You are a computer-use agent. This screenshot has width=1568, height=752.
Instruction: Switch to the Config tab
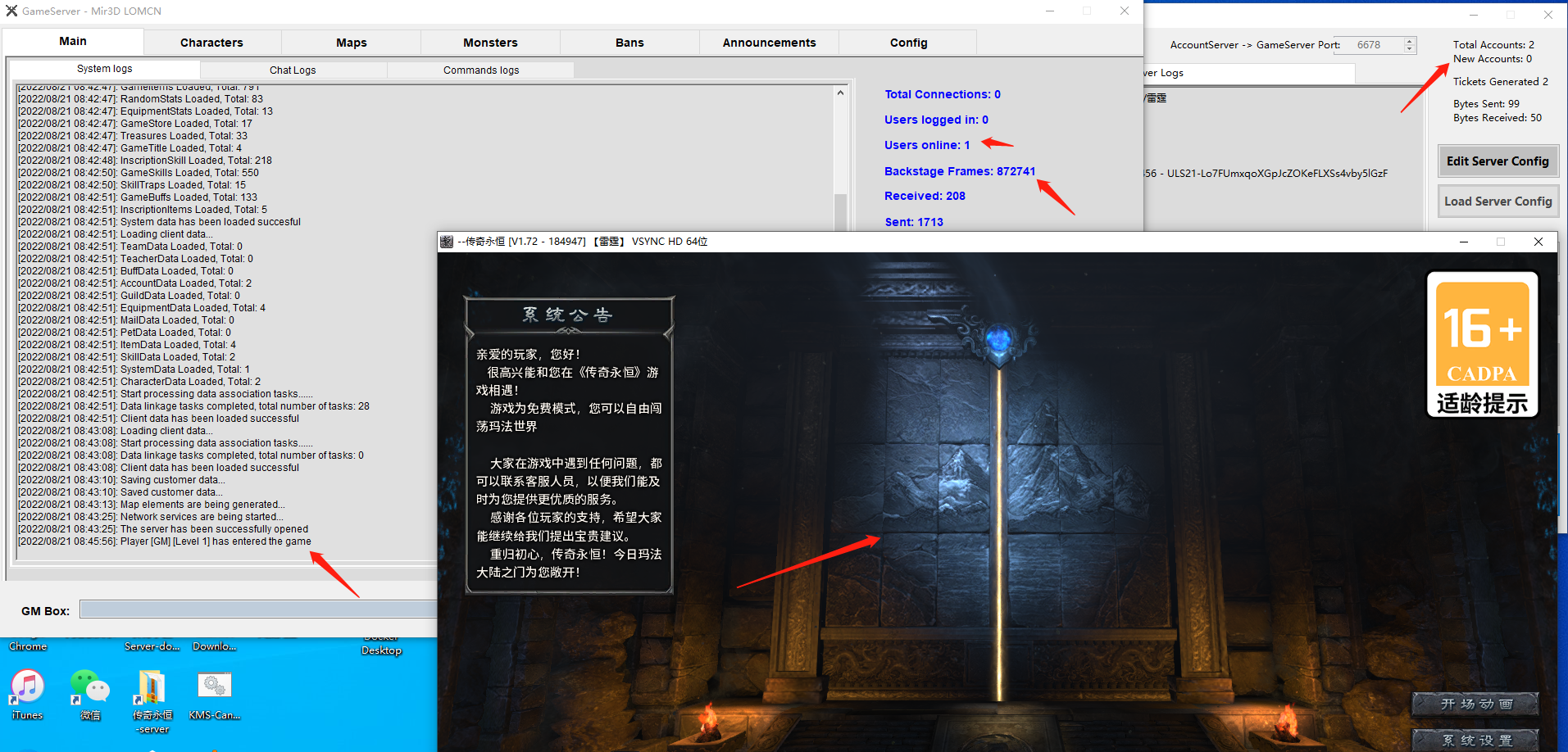click(909, 43)
